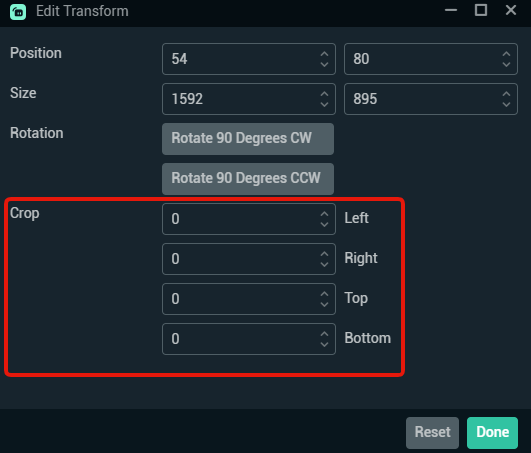This screenshot has height=453, width=531.
Task: Decrease Position Y value with down arrow
Action: tap(506, 64)
